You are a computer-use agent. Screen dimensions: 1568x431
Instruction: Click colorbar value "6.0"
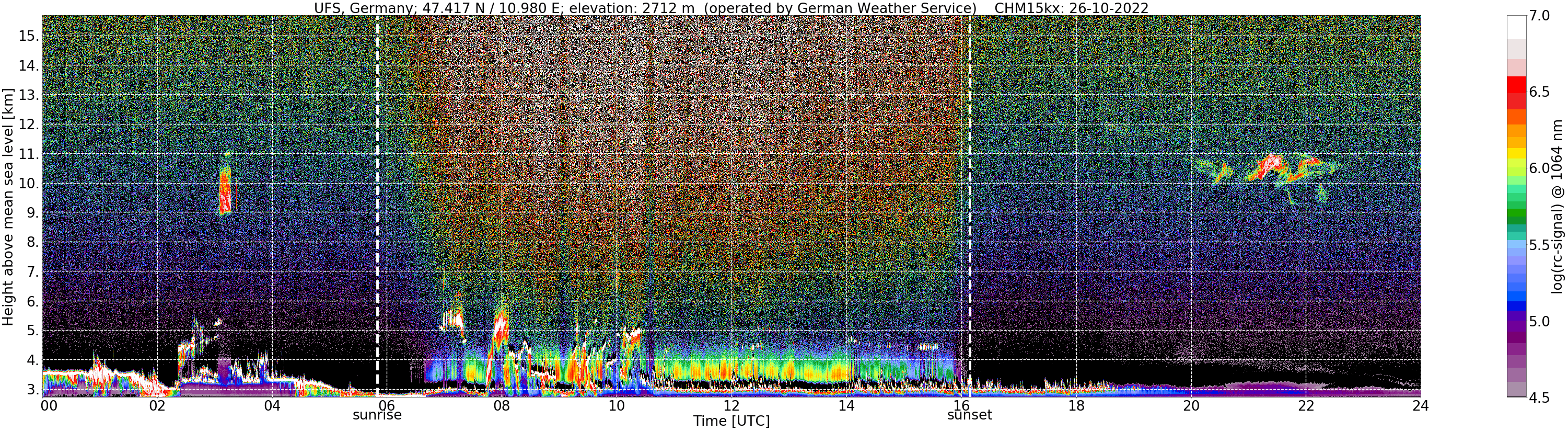point(1539,168)
